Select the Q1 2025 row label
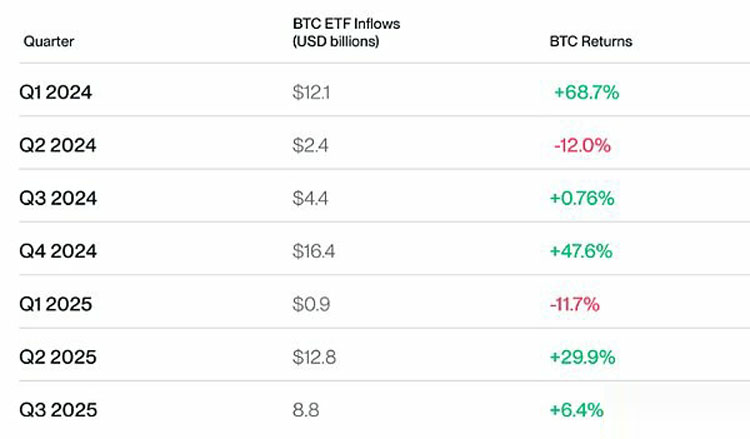The height and width of the screenshot is (439, 750). [56, 304]
